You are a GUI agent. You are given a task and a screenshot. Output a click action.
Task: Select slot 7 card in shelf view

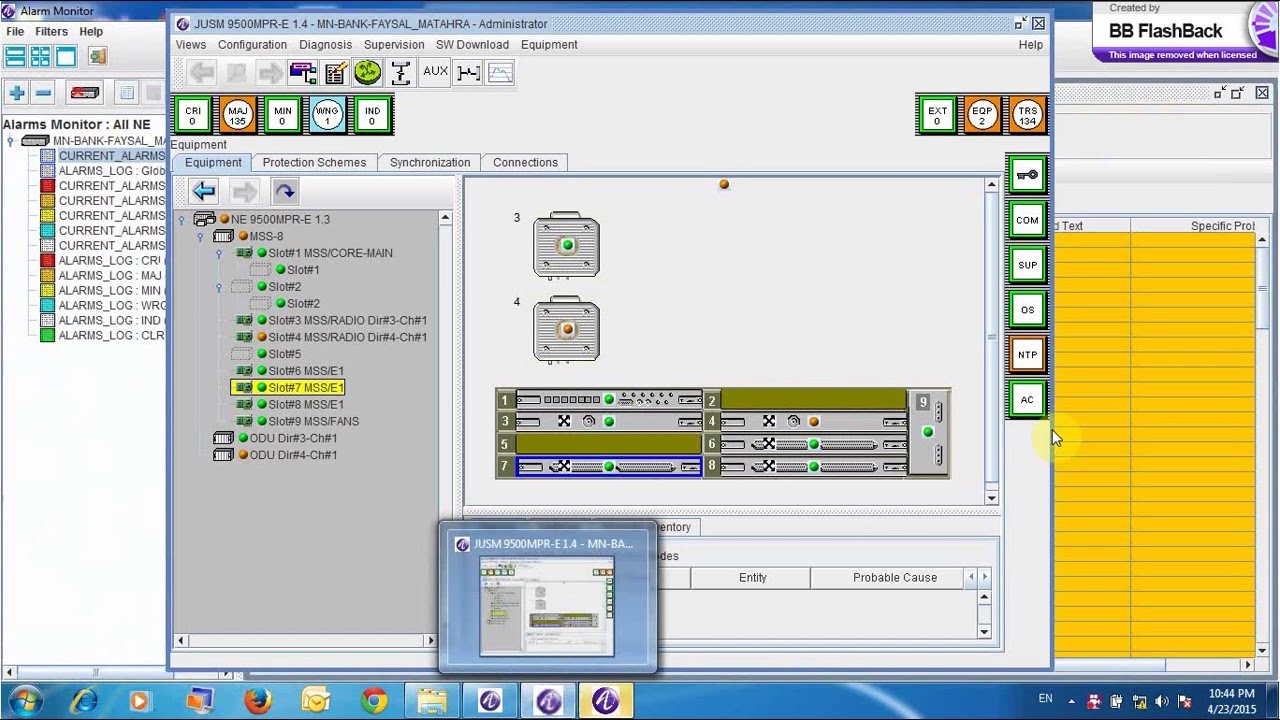click(608, 466)
